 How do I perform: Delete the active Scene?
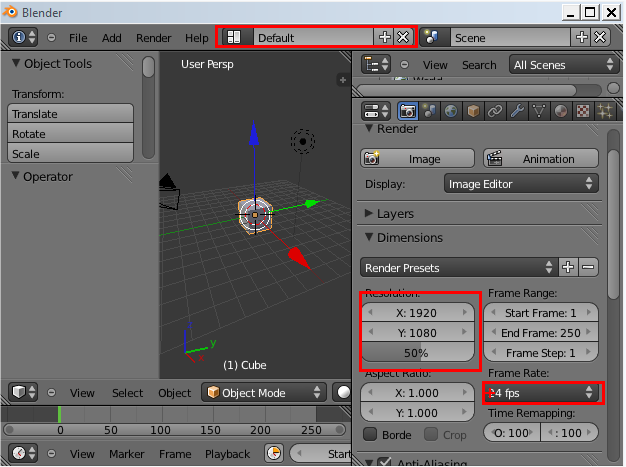[600, 38]
